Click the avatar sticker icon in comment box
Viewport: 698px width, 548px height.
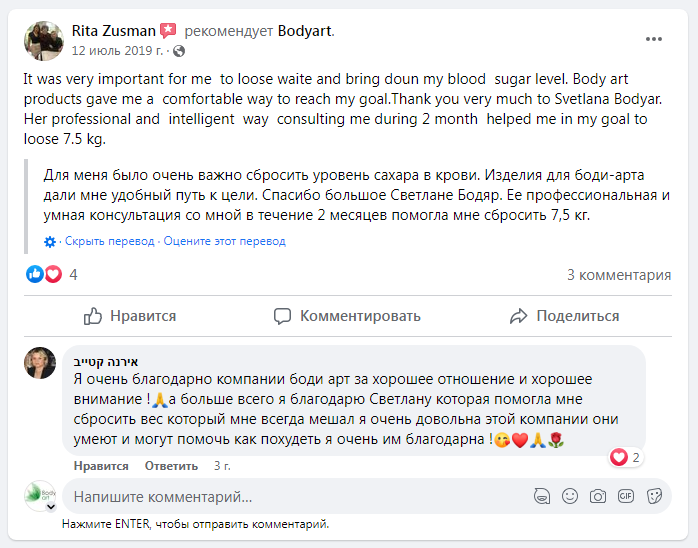pyautogui.click(x=541, y=495)
